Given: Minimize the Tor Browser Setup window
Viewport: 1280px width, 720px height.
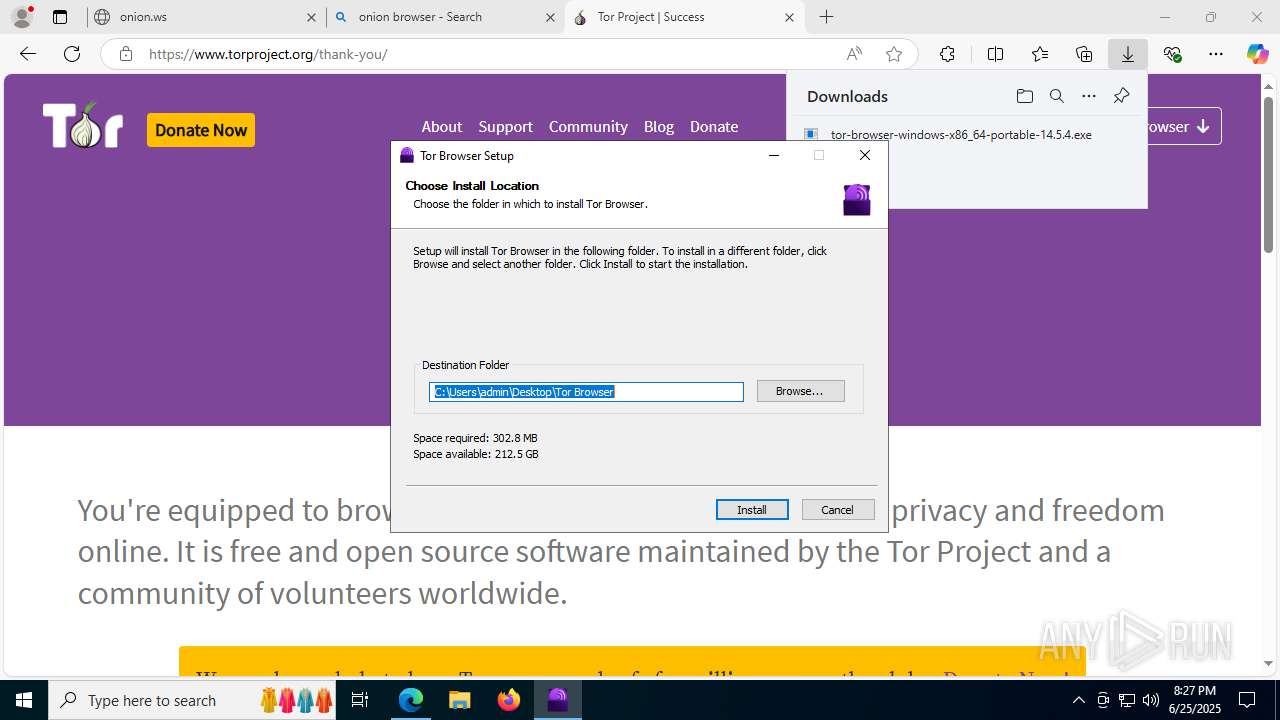Looking at the screenshot, I should coord(774,155).
